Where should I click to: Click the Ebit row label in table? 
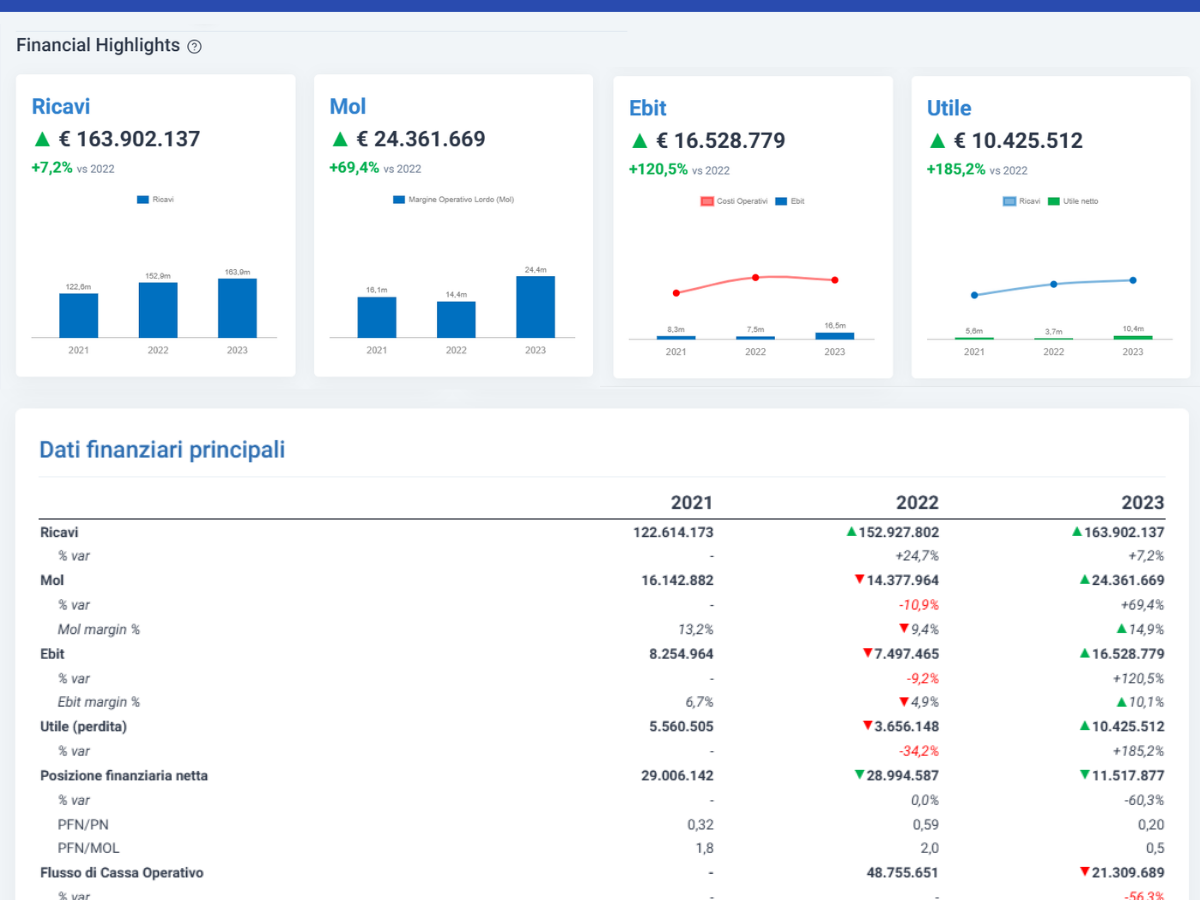point(52,654)
